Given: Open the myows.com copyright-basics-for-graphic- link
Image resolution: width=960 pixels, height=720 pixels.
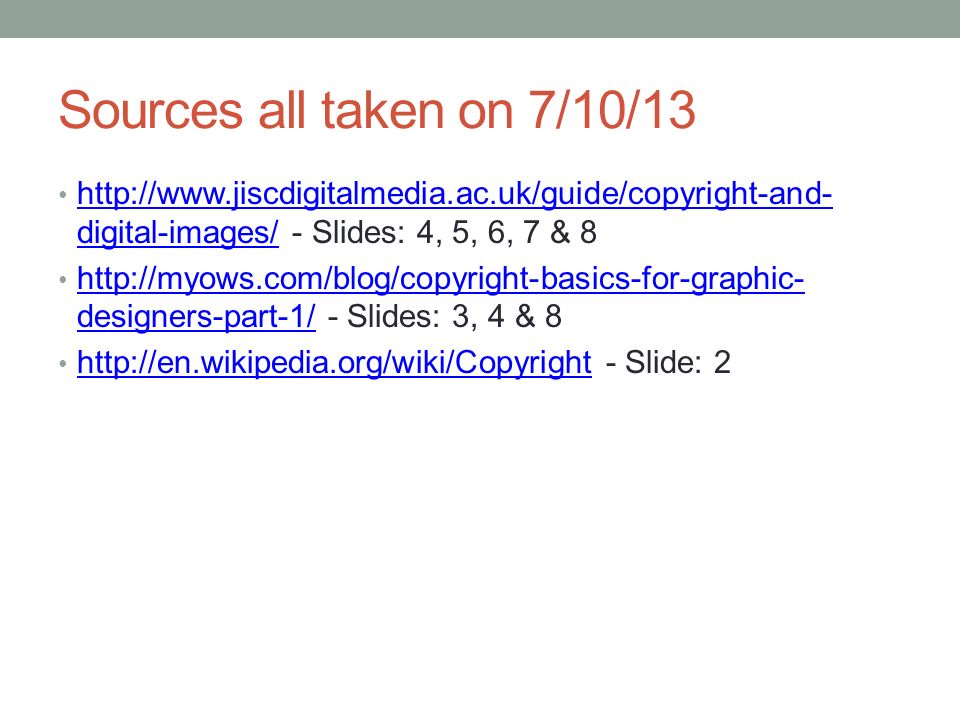Looking at the screenshot, I should pos(440,279).
